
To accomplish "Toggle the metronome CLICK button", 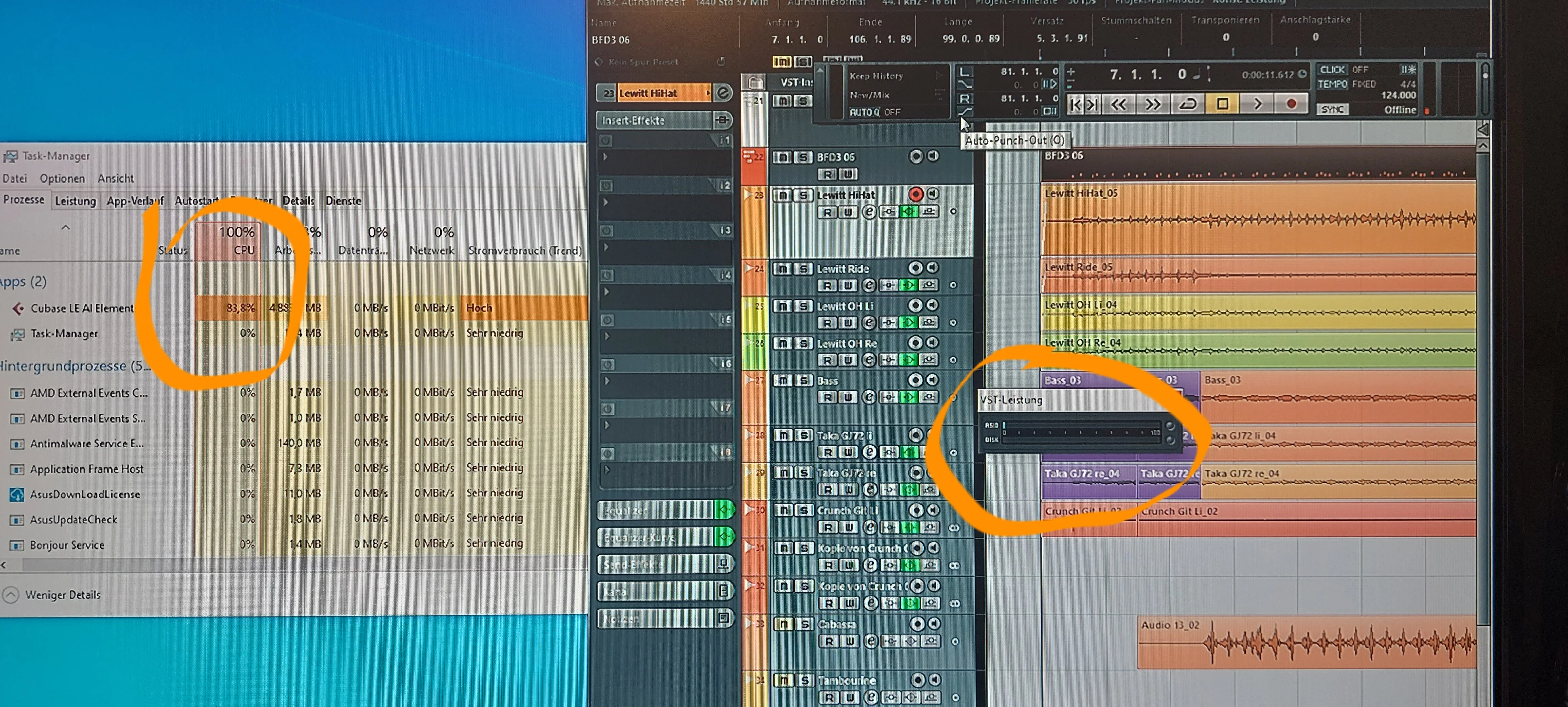I will tap(1332, 70).
